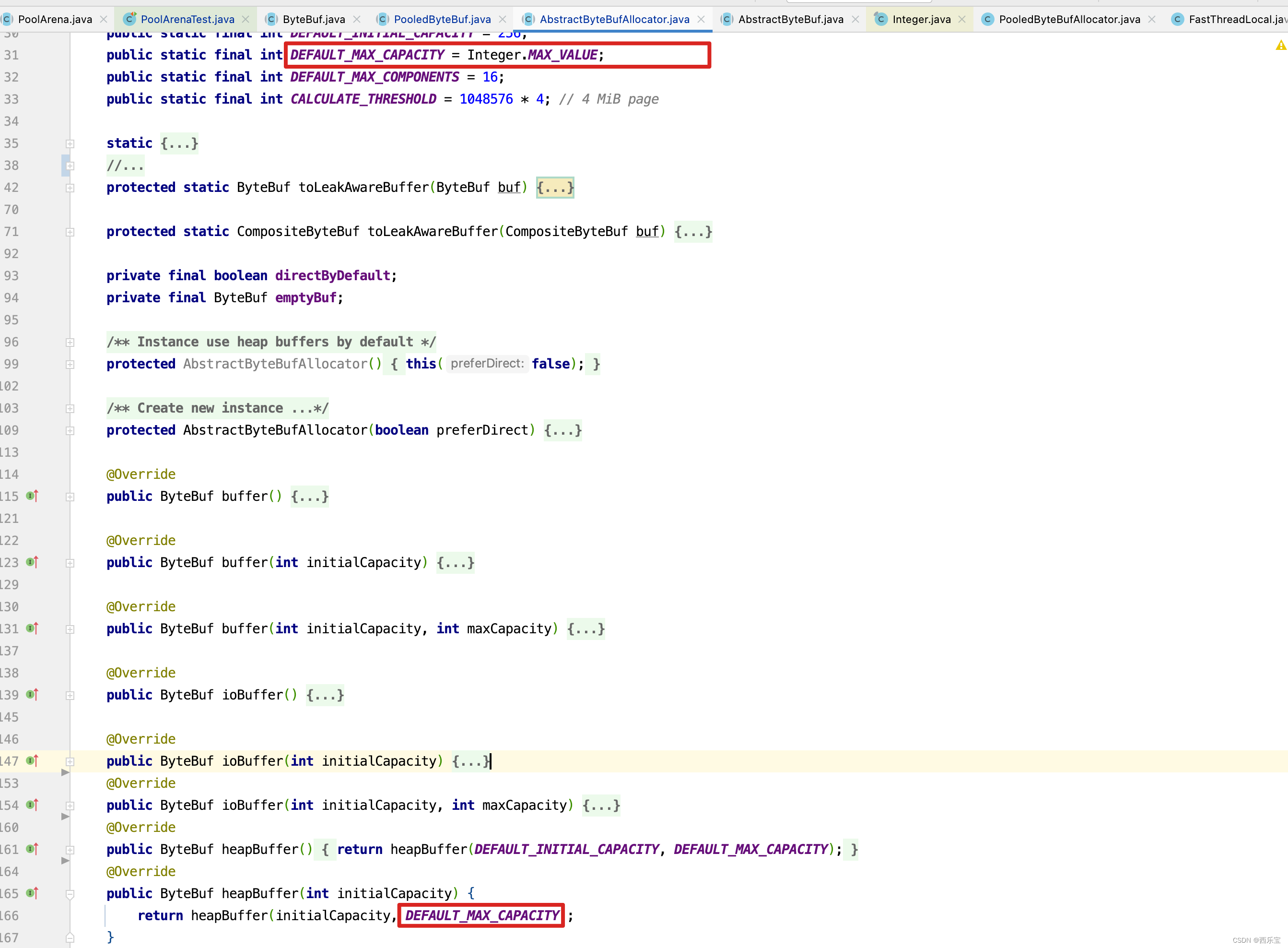Screen dimensions: 1288x948
Task: Click folded {...} after ioBuffer() method
Action: click(325, 695)
